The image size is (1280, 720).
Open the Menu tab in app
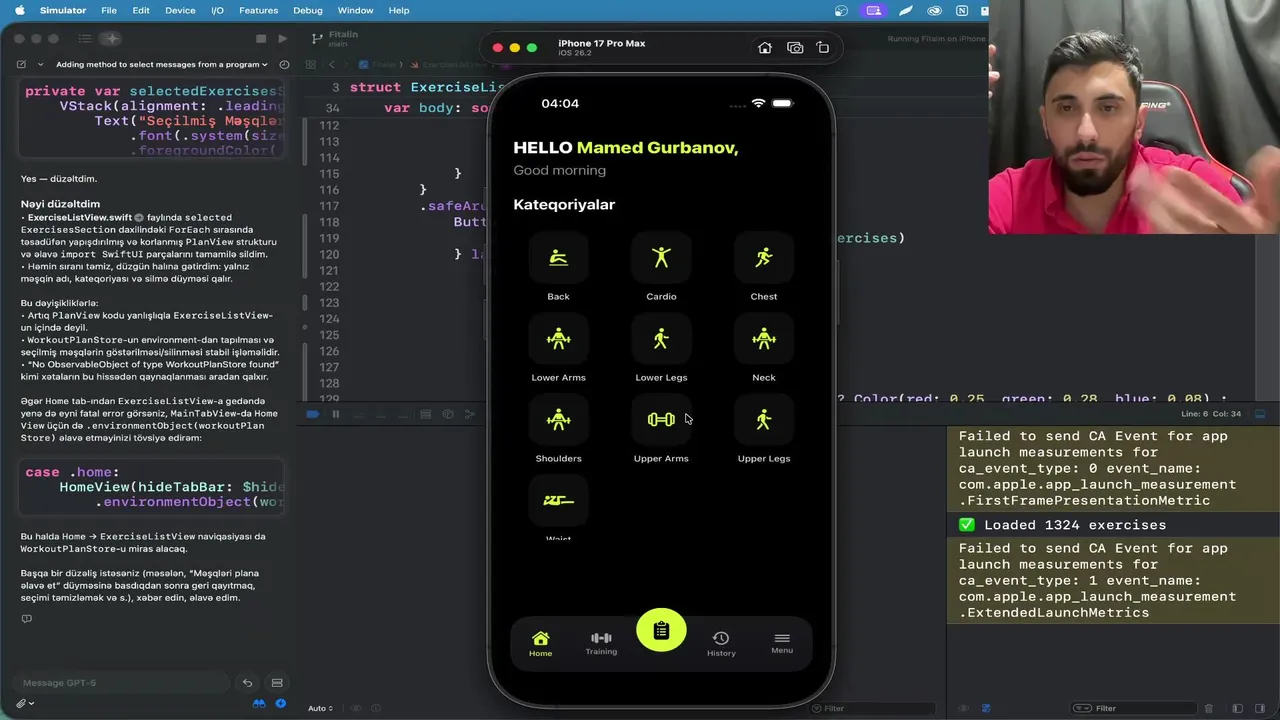click(x=782, y=644)
